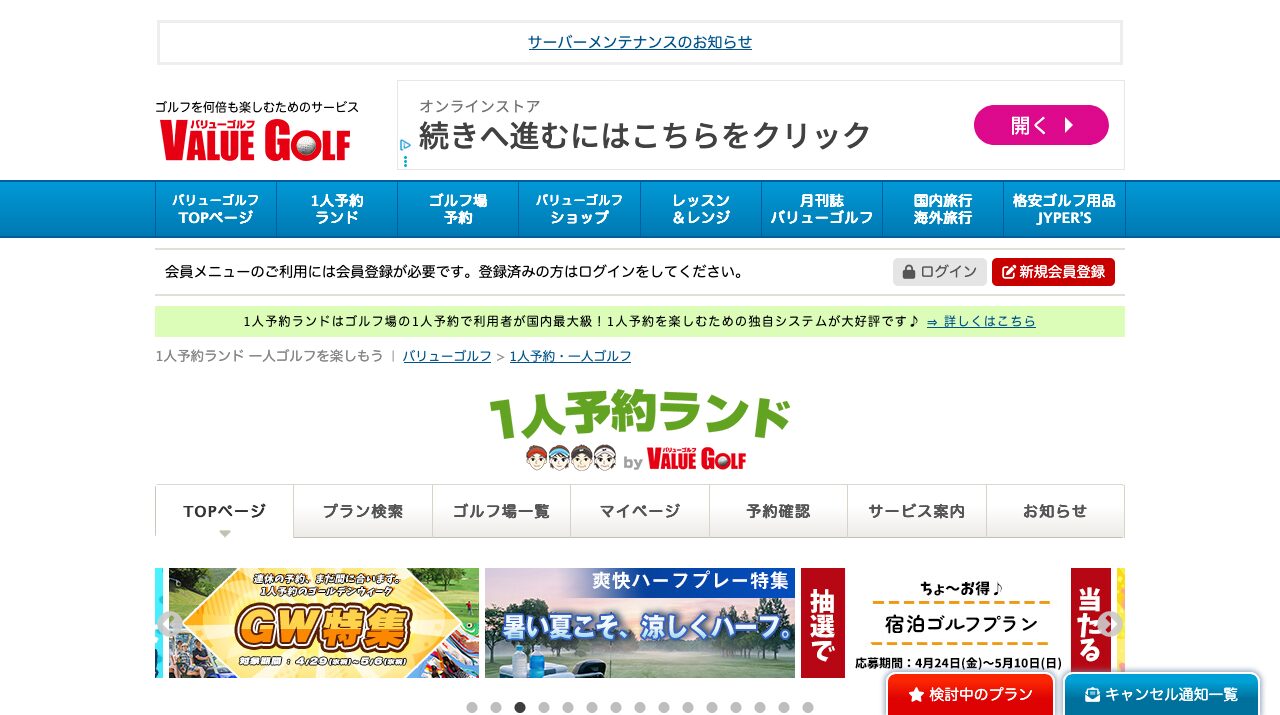Open 検討中のプラン button
Viewport: 1280px width, 715px height.
click(970, 694)
